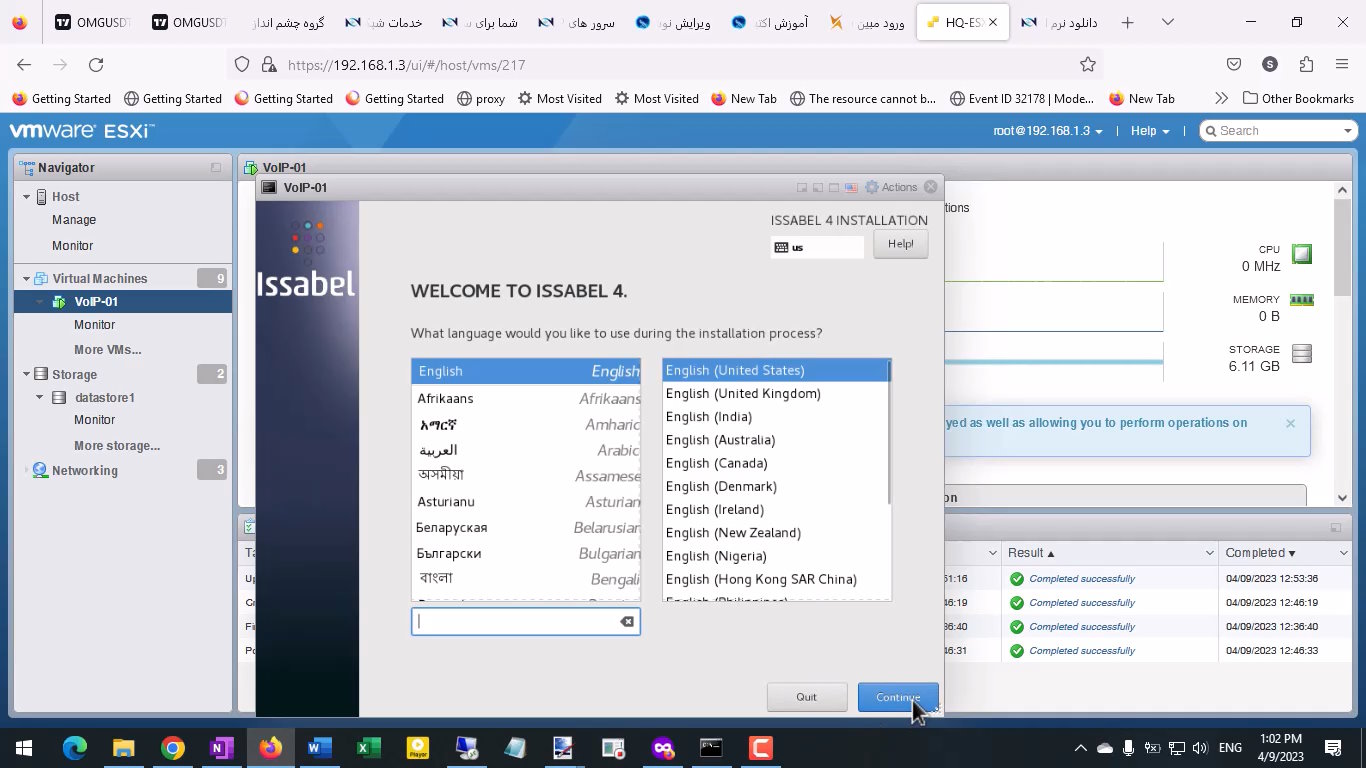
Task: Switch to first OMGUSDT browser tab
Action: 92,22
